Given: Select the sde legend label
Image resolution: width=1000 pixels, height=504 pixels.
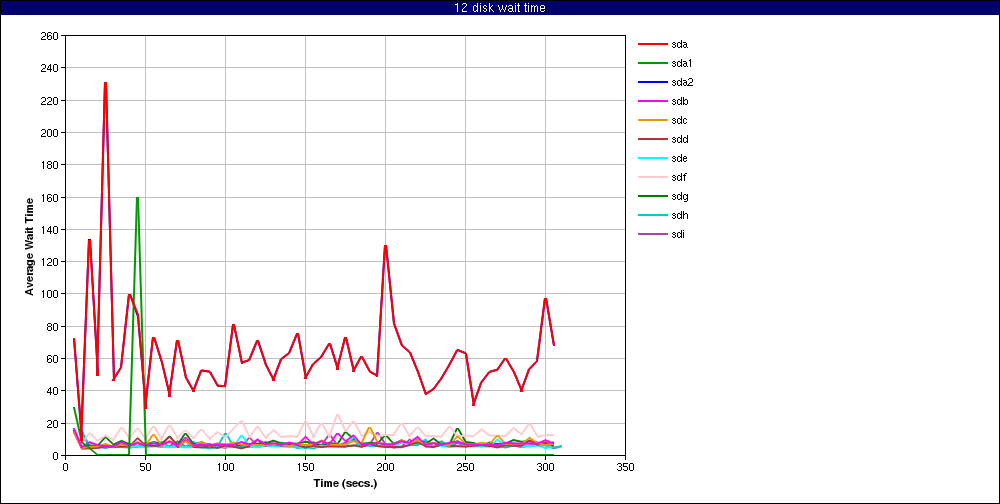Looking at the screenshot, I should point(679,158).
